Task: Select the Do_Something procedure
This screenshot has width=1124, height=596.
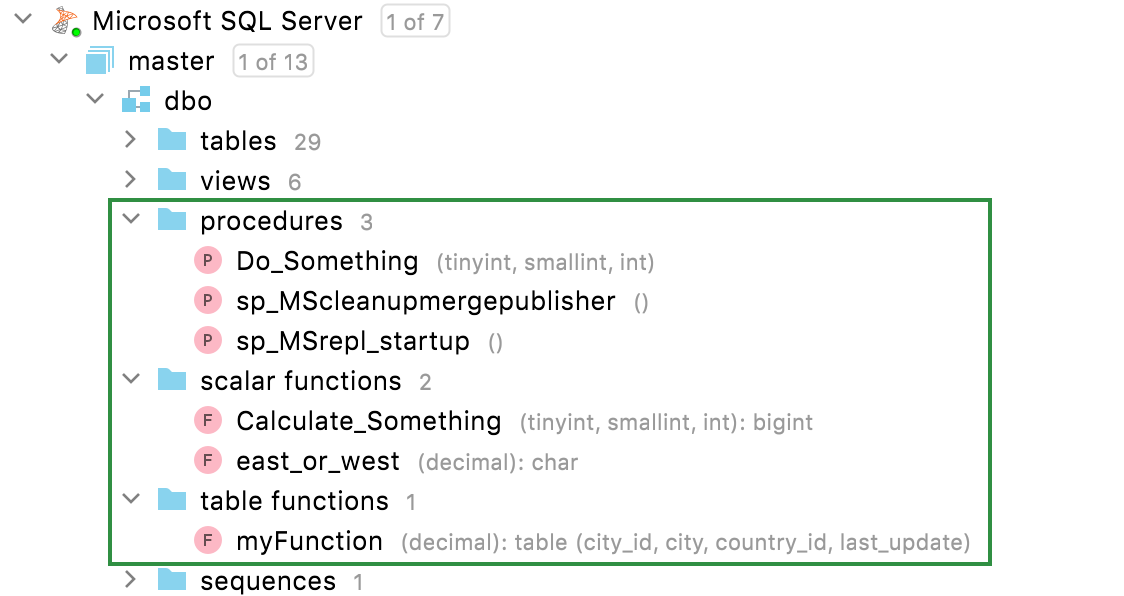Action: click(324, 260)
